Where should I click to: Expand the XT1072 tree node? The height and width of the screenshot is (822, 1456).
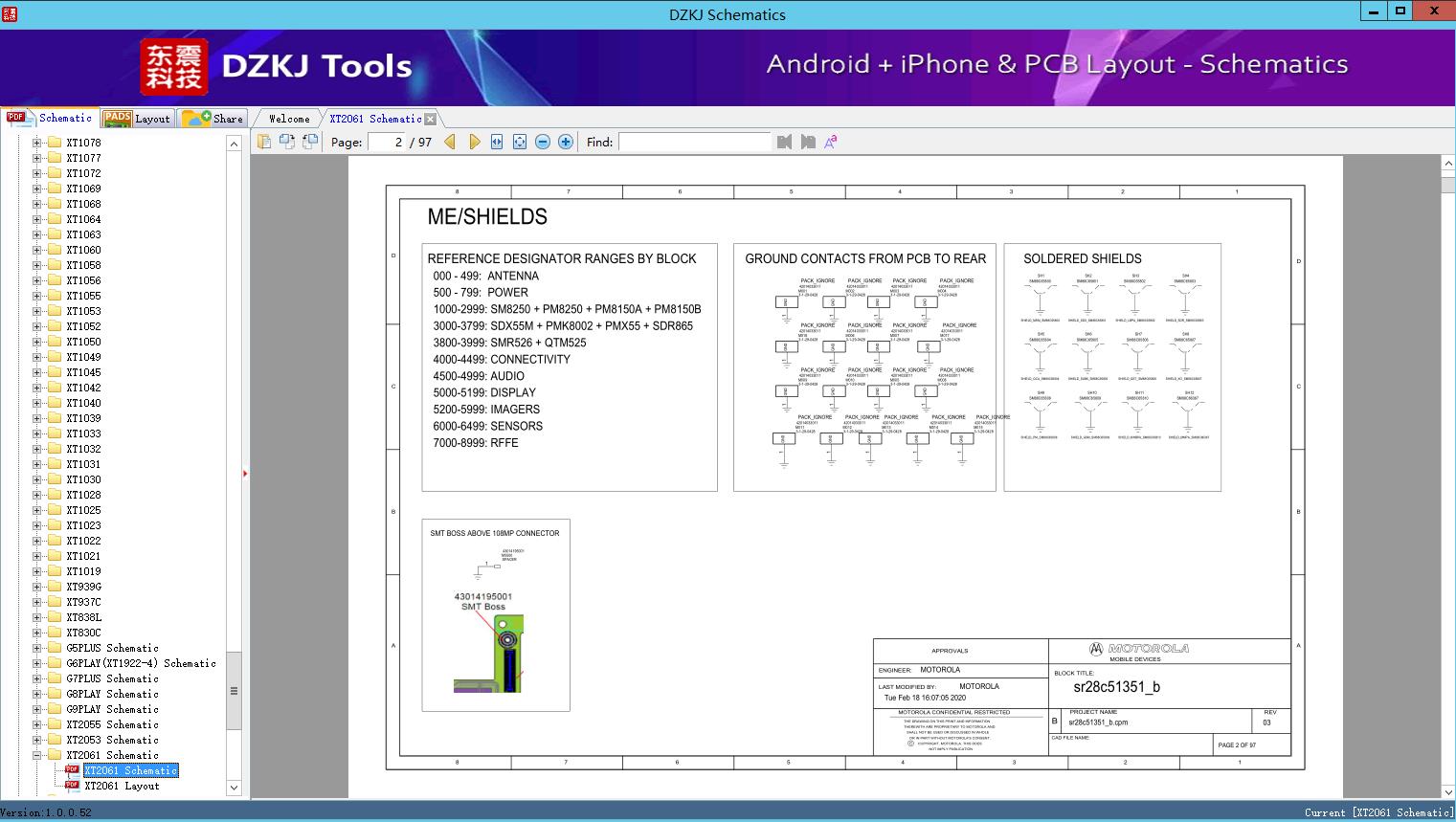[x=36, y=173]
